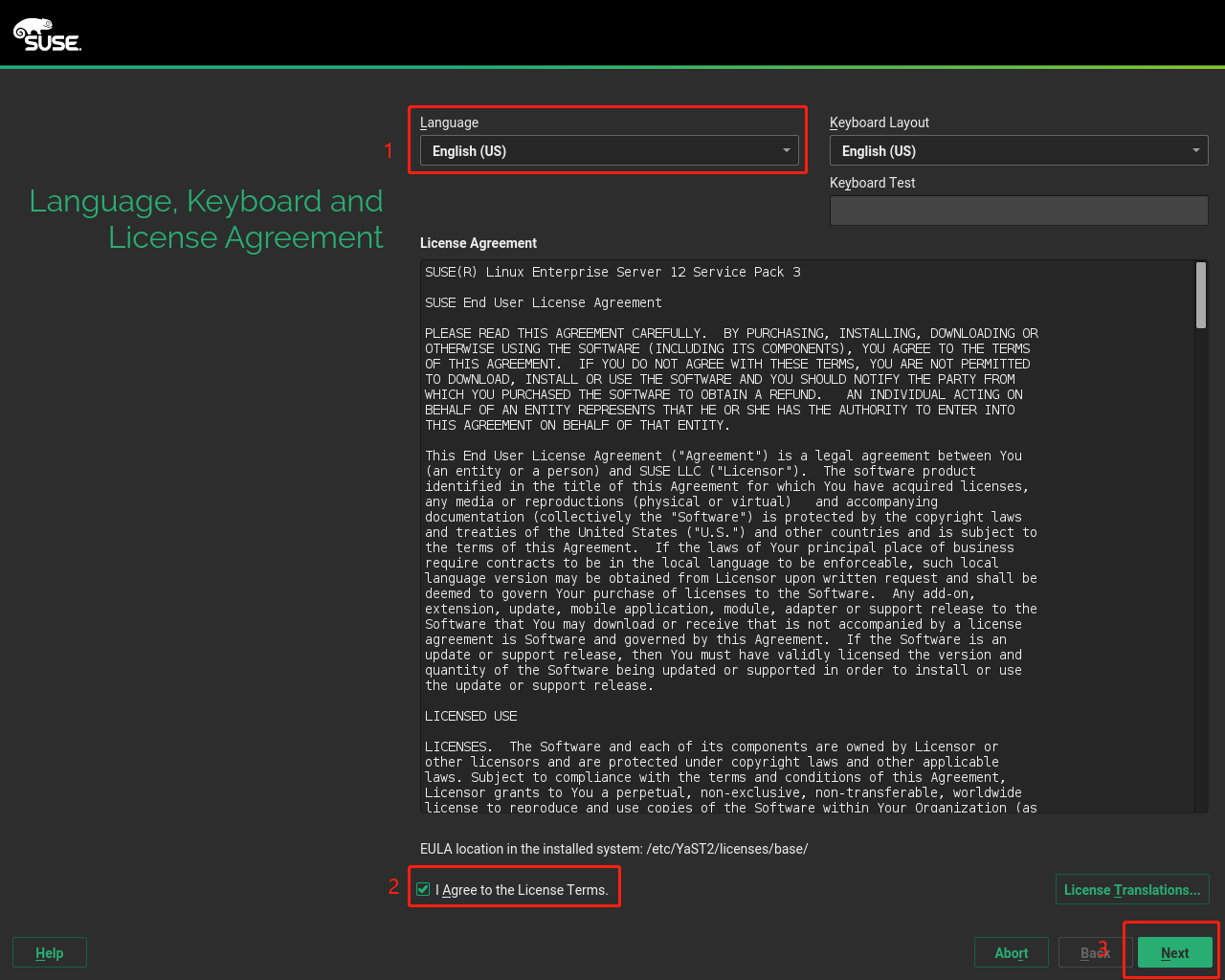1225x980 pixels.
Task: Click the 'LICENSED USE' heading in license text
Action: click(x=471, y=716)
